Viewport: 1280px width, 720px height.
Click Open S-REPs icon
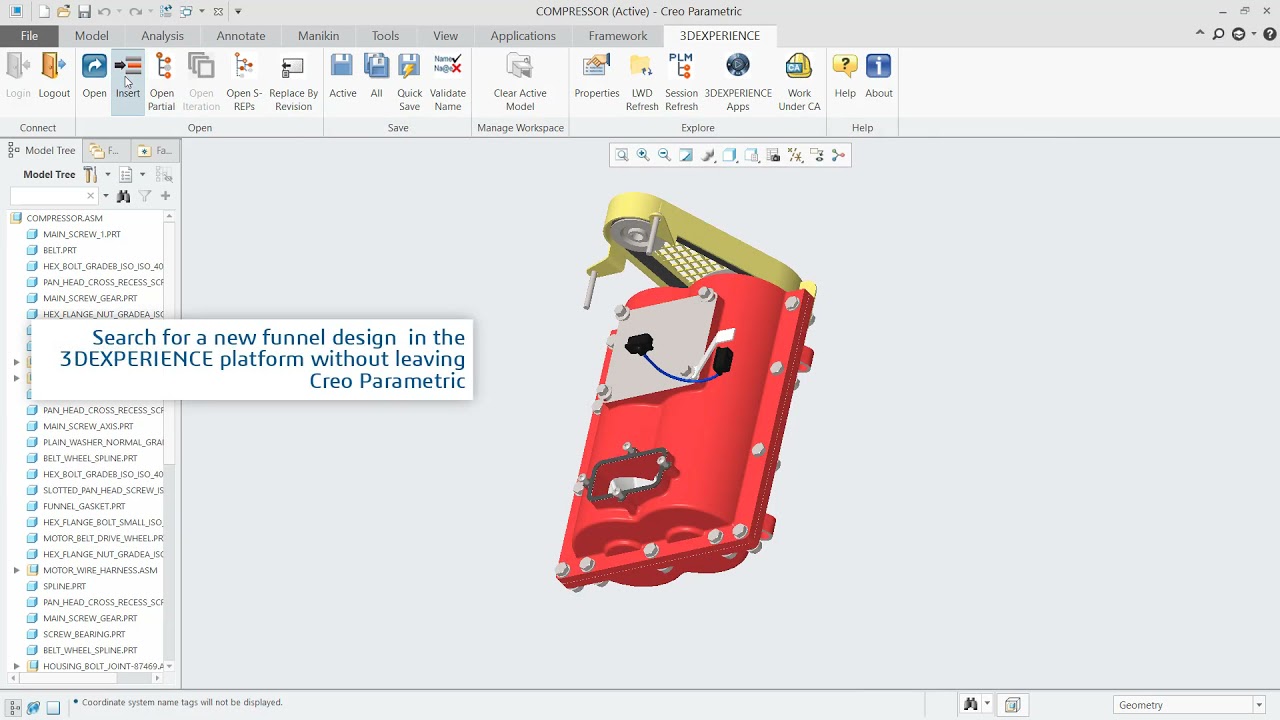244,67
